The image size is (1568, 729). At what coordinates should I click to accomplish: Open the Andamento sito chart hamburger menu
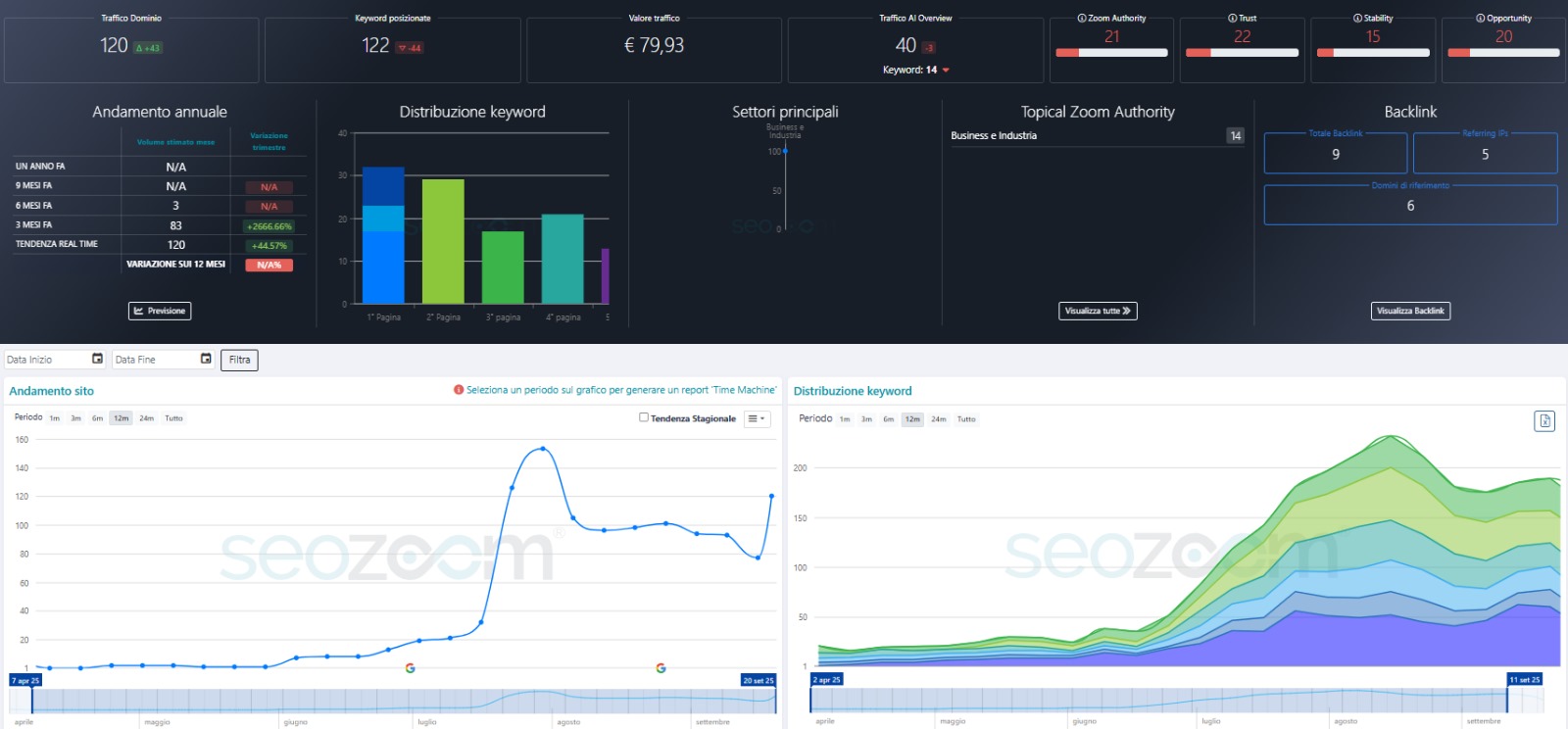click(x=758, y=418)
